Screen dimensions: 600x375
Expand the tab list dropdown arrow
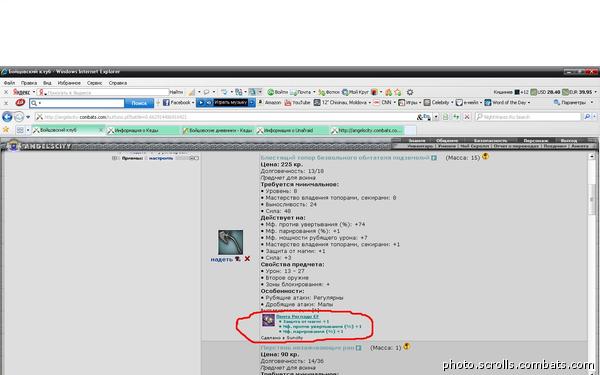pos(28,130)
